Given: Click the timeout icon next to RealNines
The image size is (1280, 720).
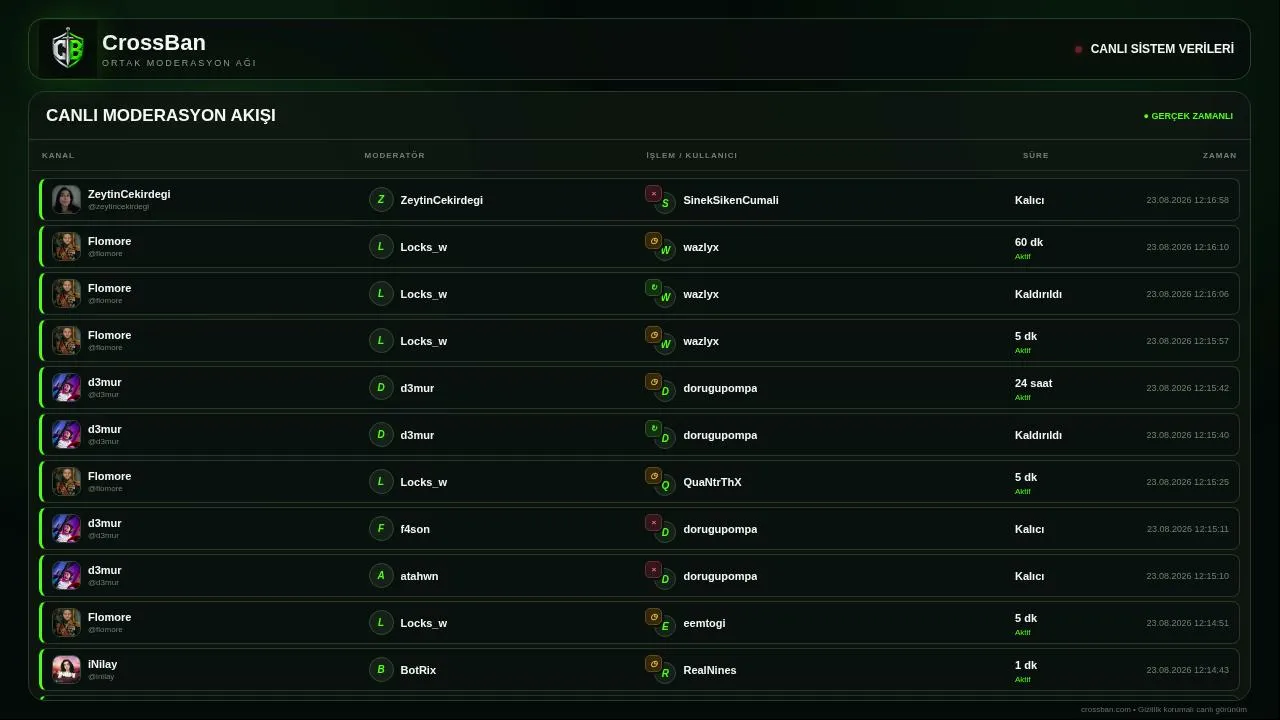Looking at the screenshot, I should (653, 664).
